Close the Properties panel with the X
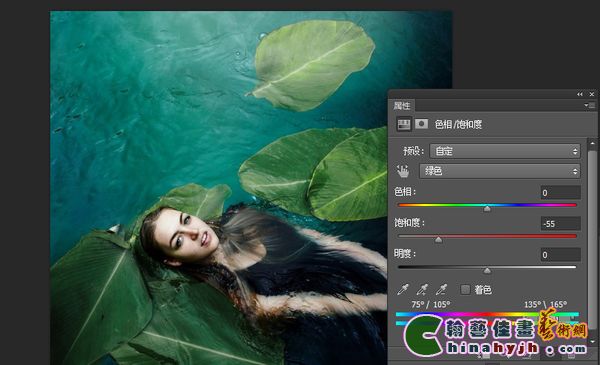Viewport: 600px width, 365px height. click(592, 94)
